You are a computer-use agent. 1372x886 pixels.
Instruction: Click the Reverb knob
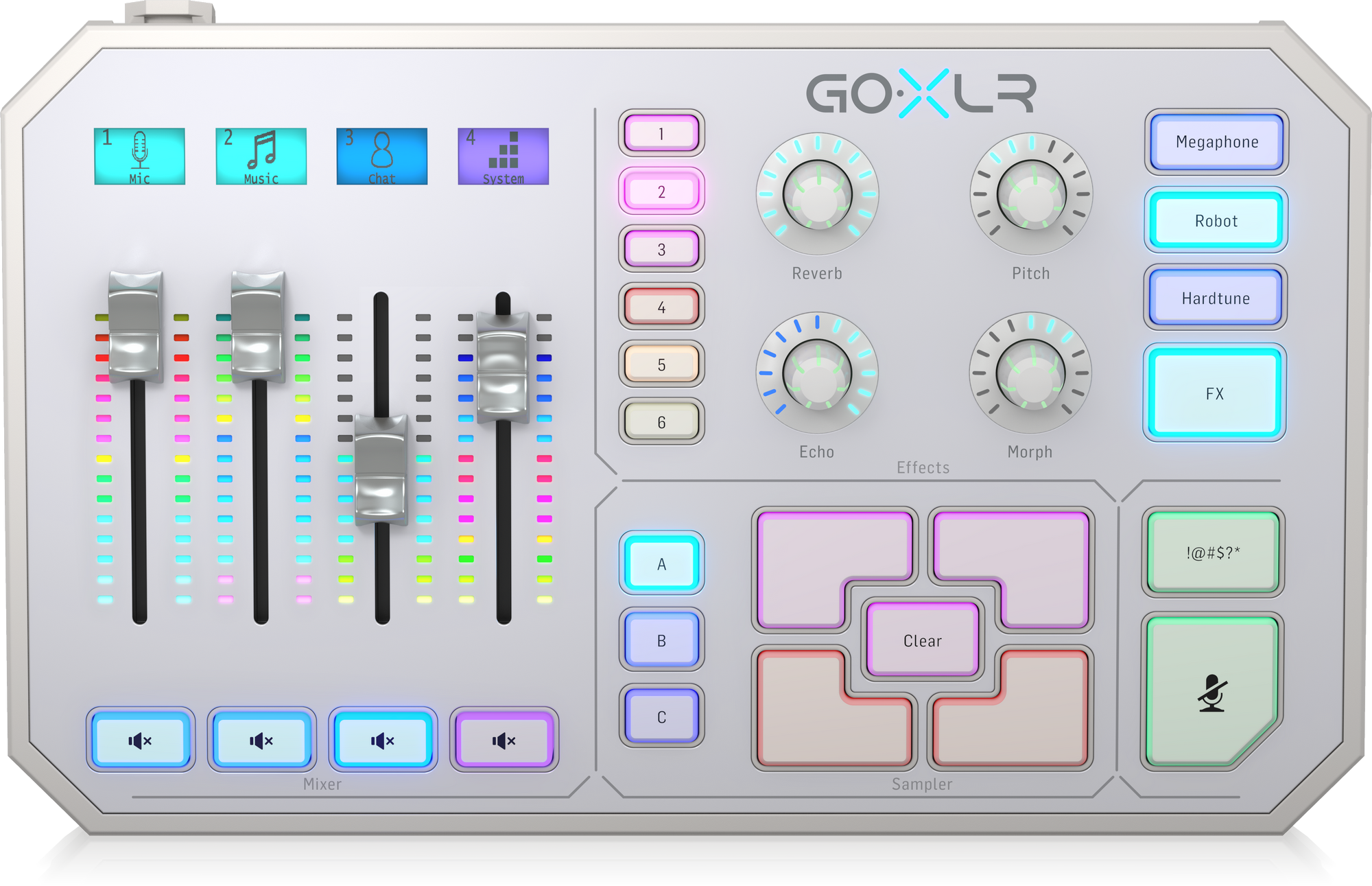(817, 195)
